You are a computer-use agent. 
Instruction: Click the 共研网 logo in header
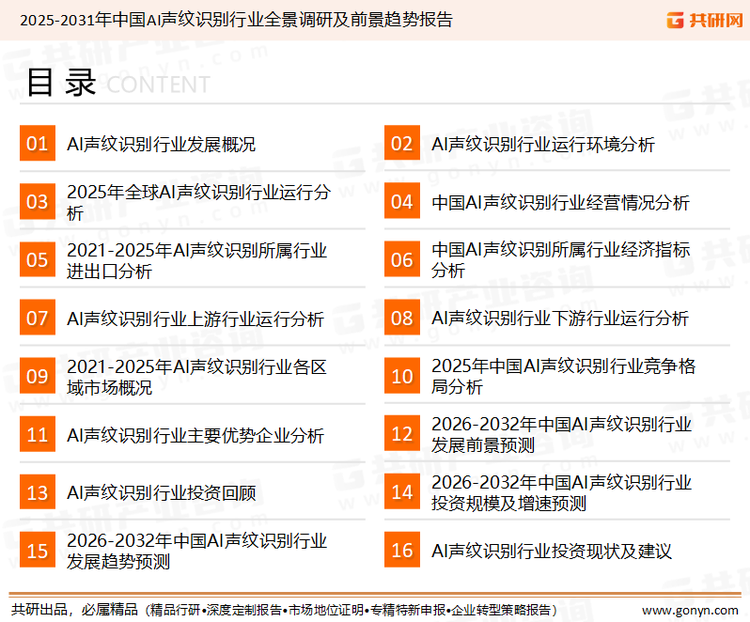coord(705,20)
